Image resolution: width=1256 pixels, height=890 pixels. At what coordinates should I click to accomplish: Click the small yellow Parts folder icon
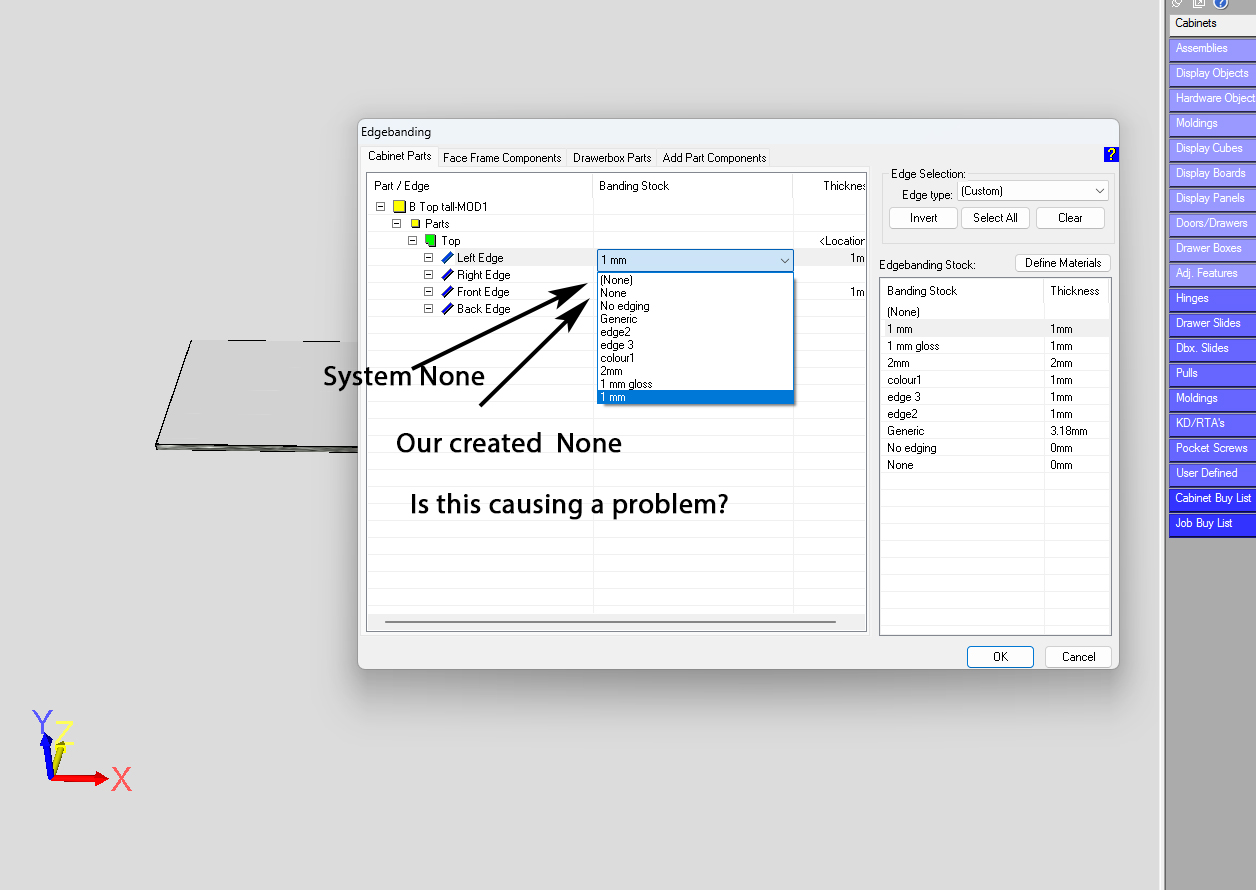(x=415, y=224)
